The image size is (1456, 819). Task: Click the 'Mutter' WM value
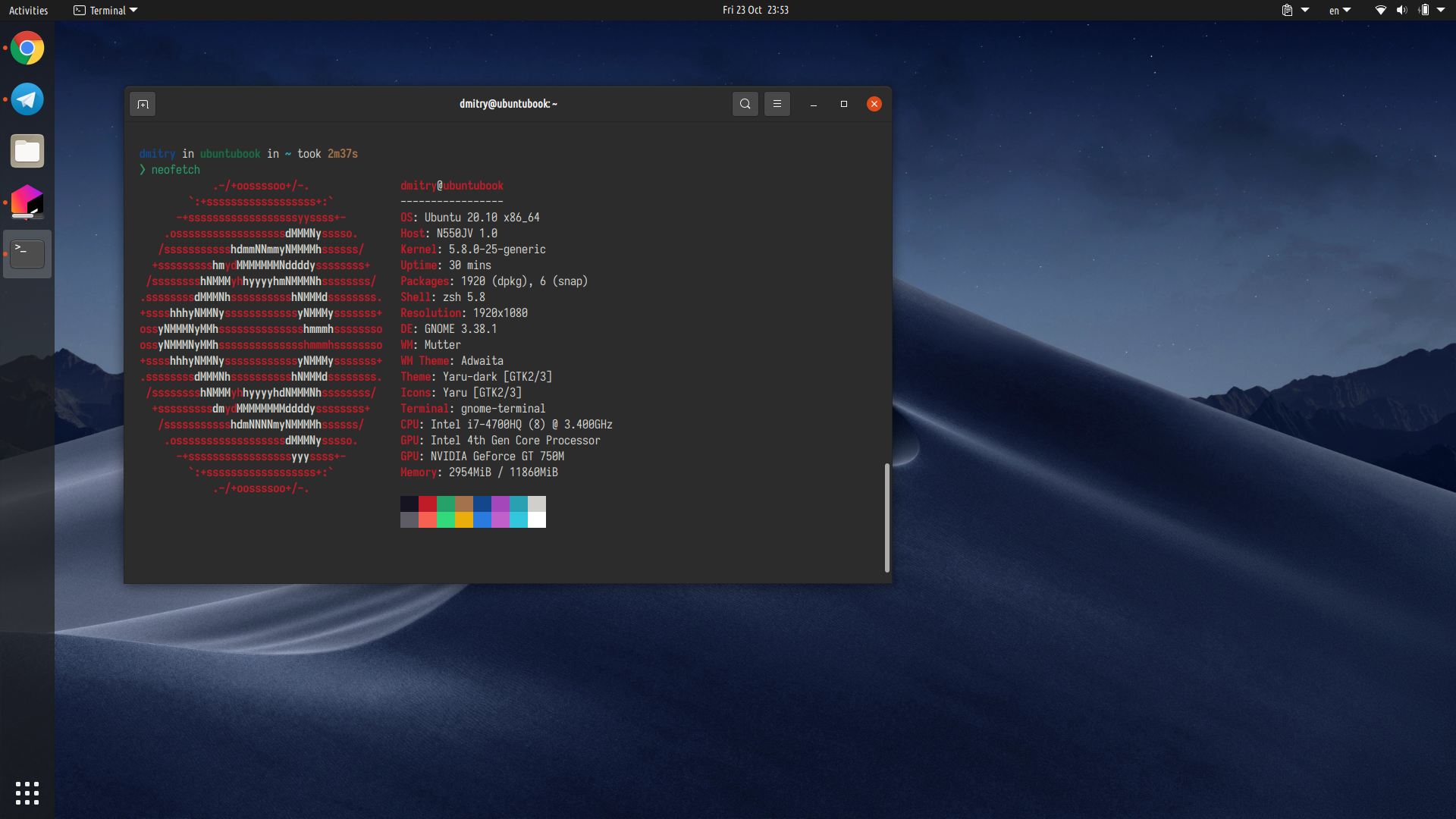pyautogui.click(x=443, y=345)
